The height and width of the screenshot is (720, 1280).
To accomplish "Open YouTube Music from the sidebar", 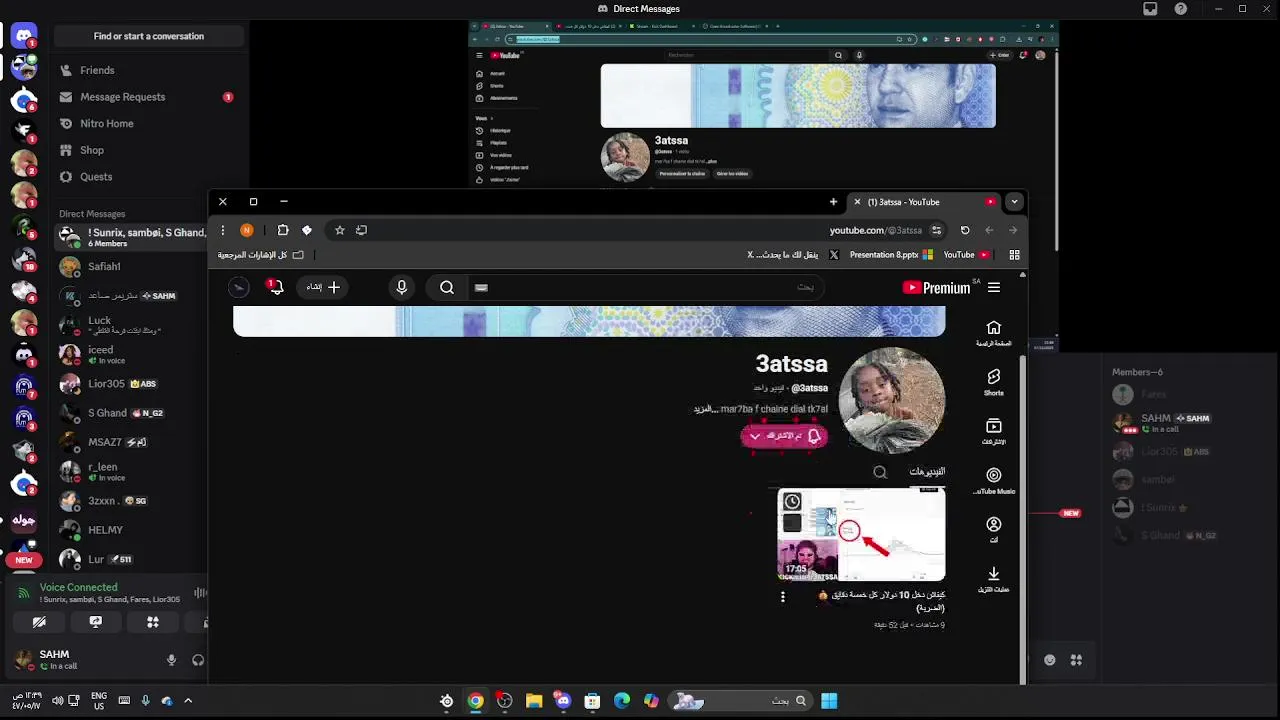I will (993, 480).
